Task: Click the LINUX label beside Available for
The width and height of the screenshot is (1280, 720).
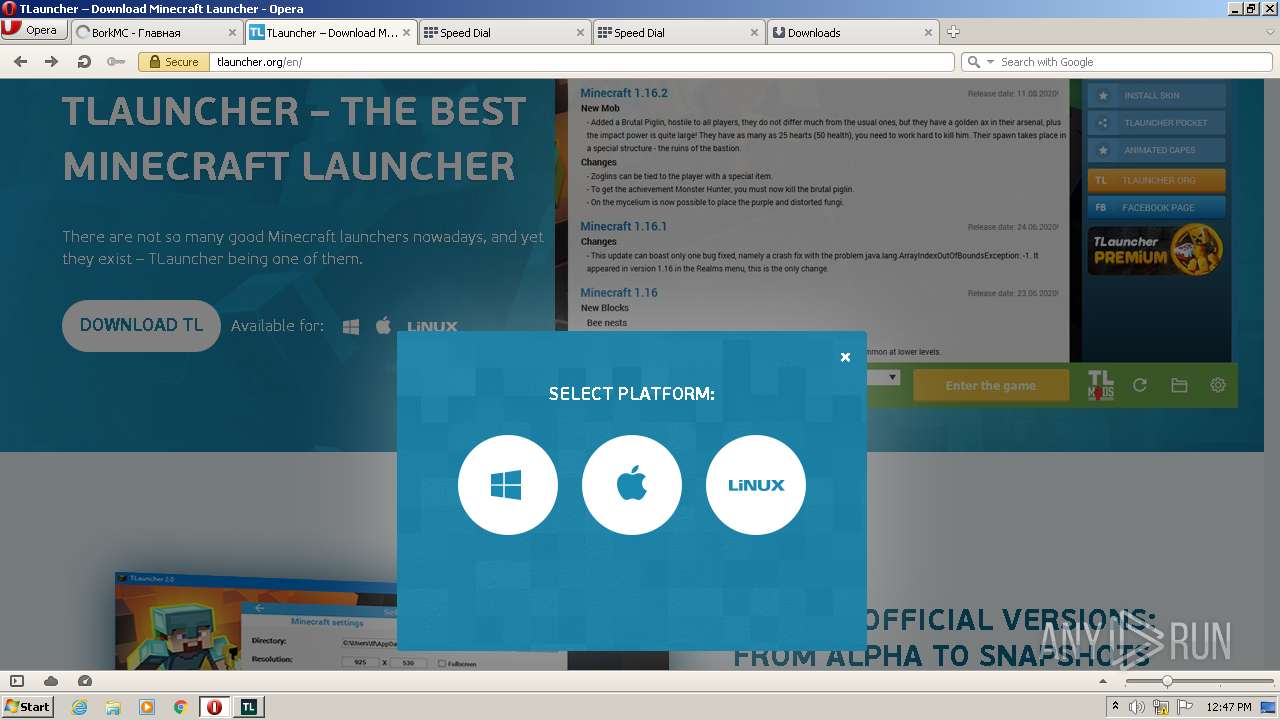Action: (x=432, y=327)
